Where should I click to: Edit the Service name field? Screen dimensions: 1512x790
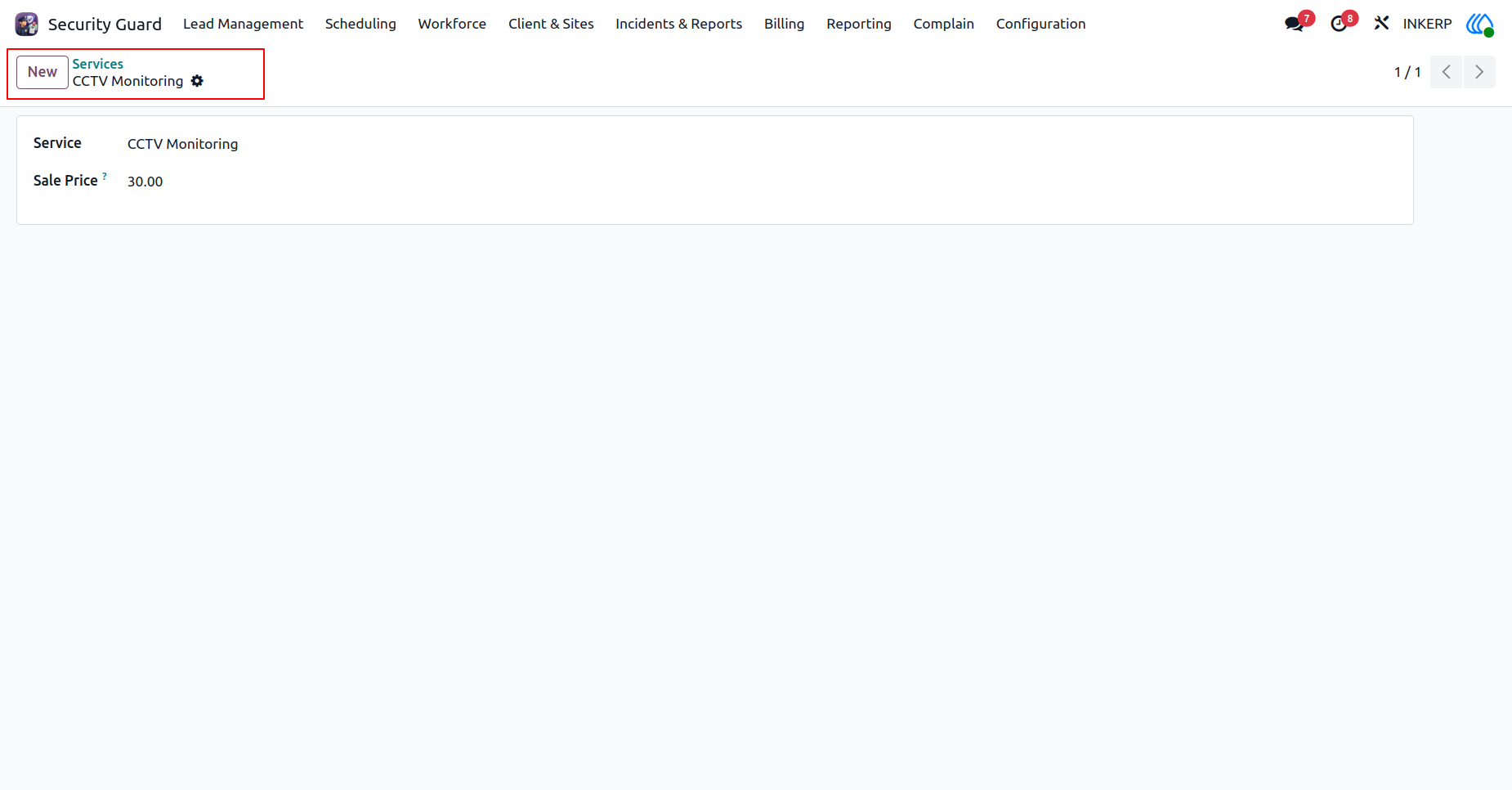pyautogui.click(x=183, y=144)
